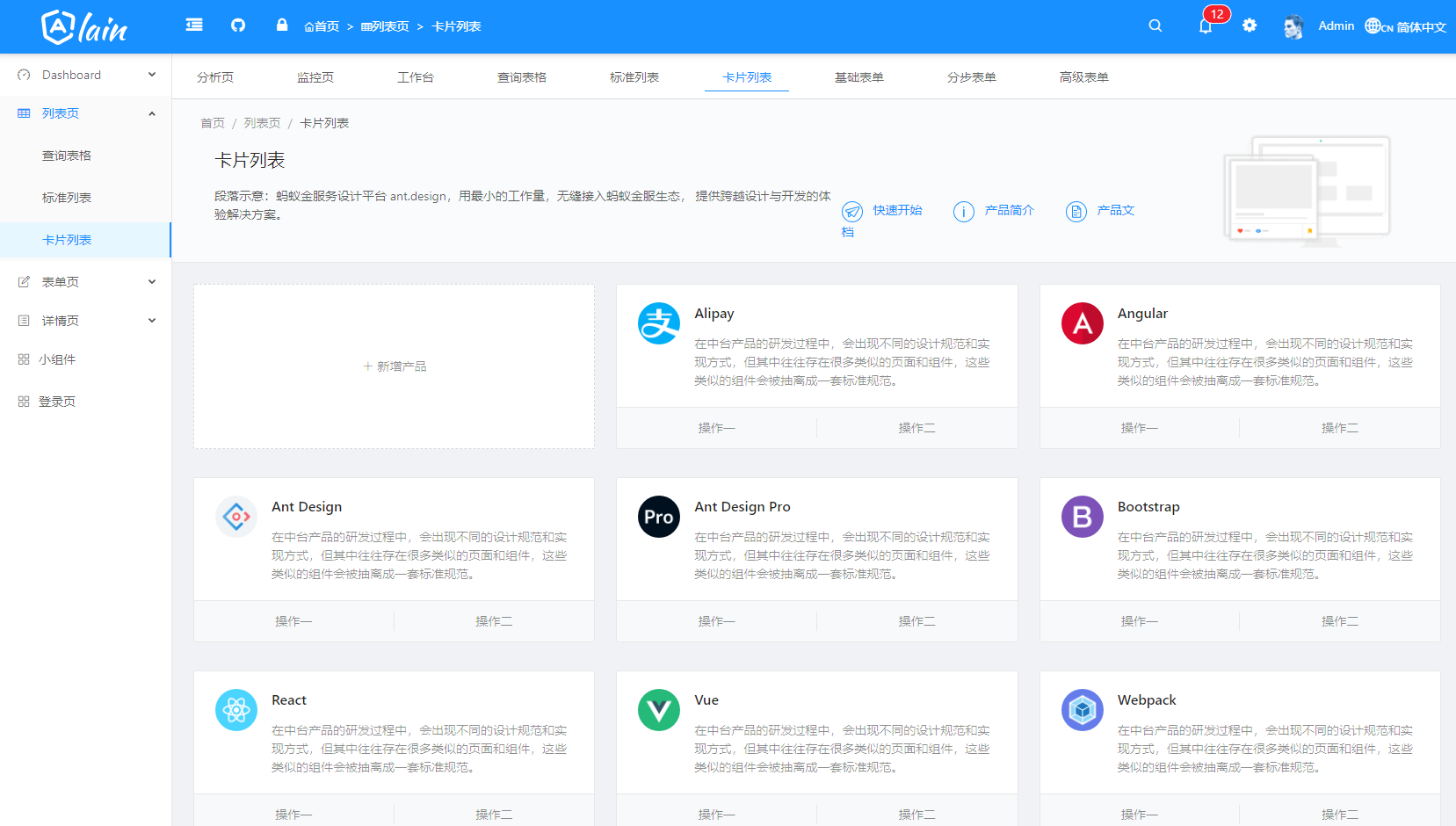Image resolution: width=1456 pixels, height=826 pixels.
Task: Click 操作二 on the Alipay card
Action: [x=917, y=428]
